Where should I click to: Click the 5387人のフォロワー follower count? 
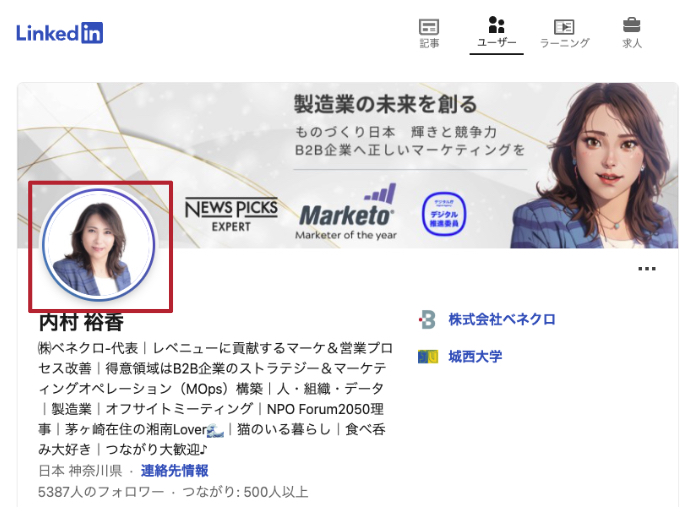(101, 492)
